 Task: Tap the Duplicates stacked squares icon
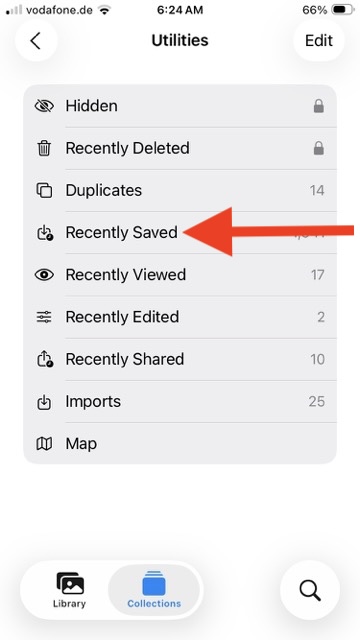click(44, 190)
